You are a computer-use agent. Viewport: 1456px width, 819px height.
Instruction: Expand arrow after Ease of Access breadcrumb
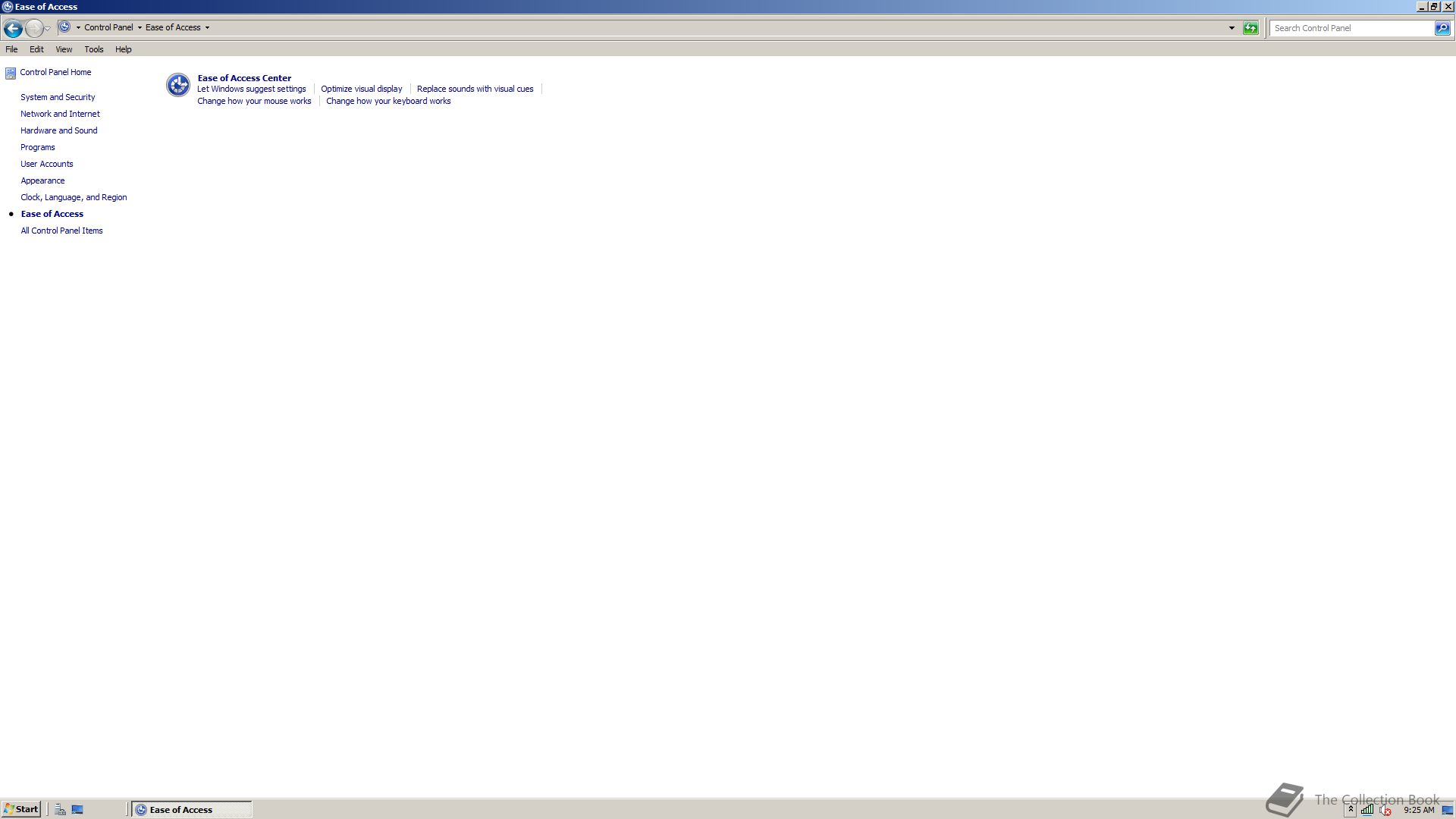point(207,27)
